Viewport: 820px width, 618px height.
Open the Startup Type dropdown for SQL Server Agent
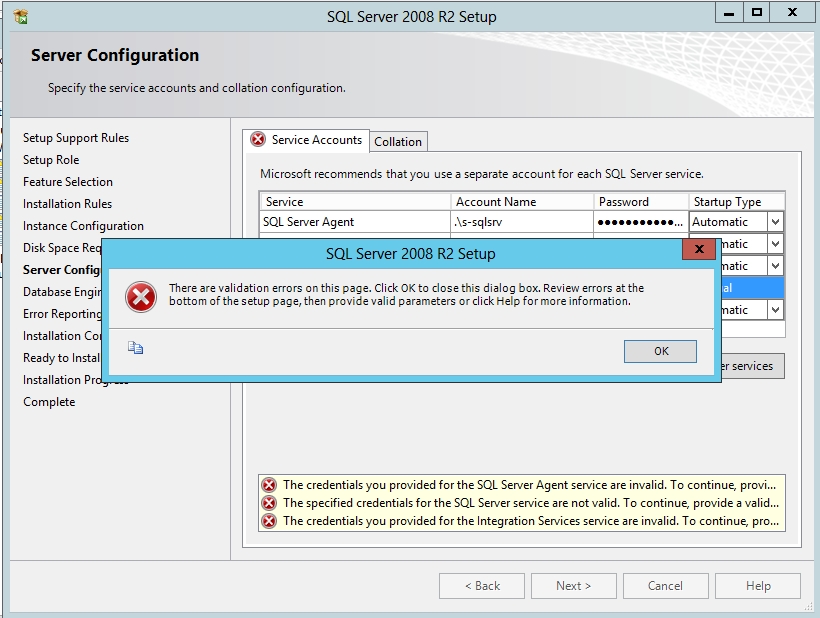click(776, 222)
